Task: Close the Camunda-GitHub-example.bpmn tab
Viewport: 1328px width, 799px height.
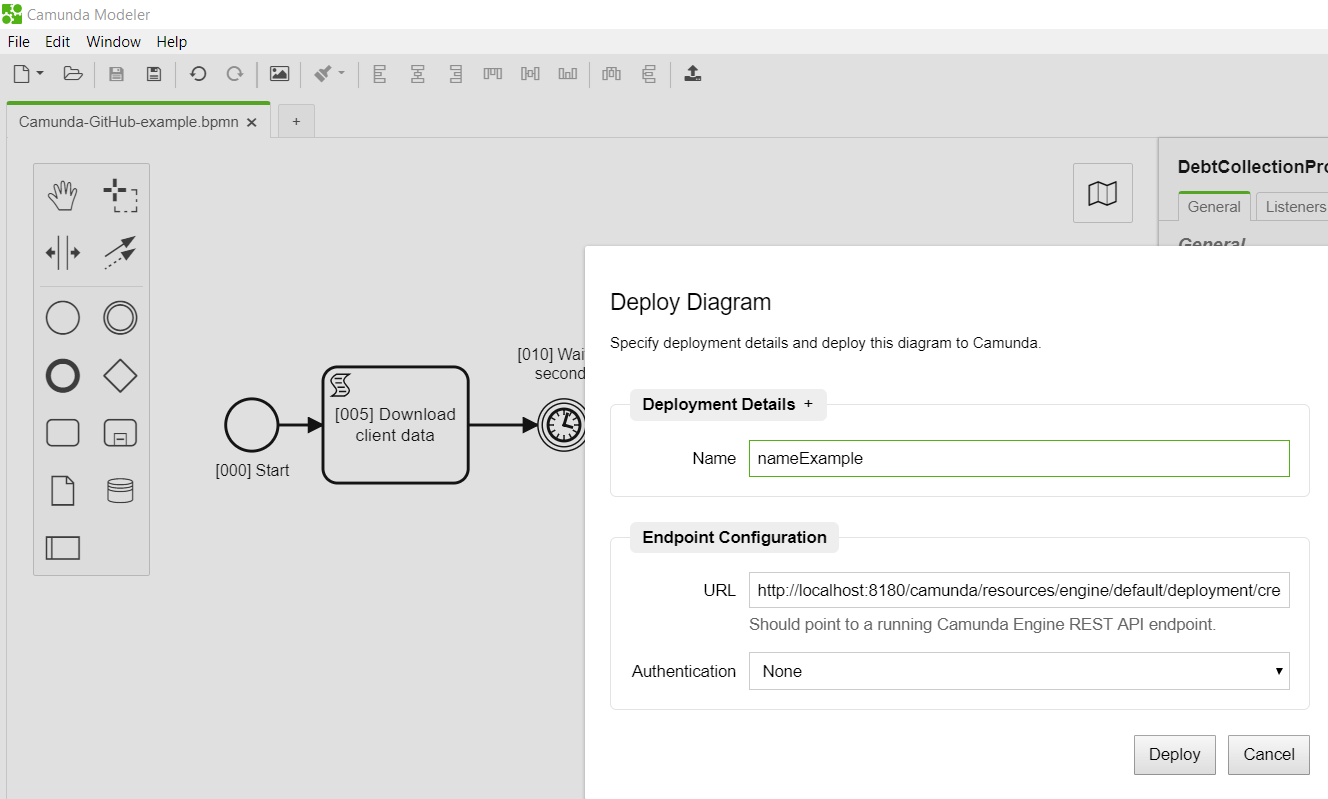Action: click(x=252, y=122)
